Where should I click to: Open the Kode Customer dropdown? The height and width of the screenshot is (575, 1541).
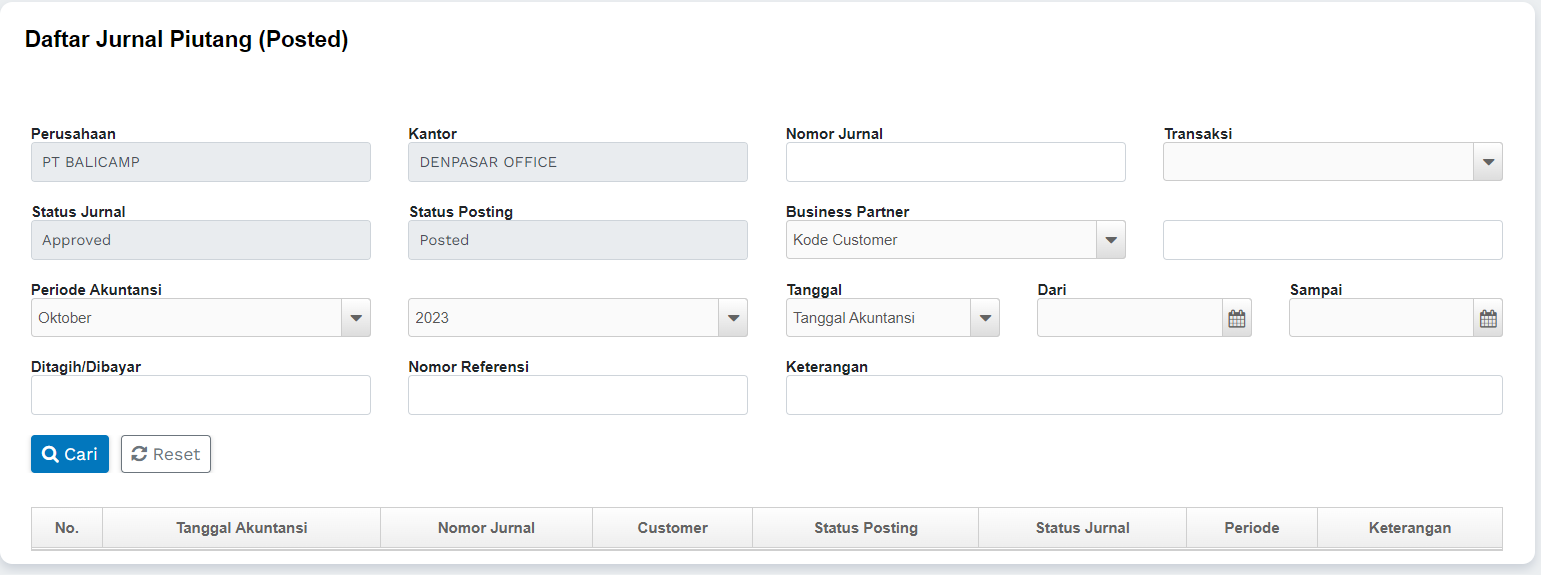coord(1110,240)
